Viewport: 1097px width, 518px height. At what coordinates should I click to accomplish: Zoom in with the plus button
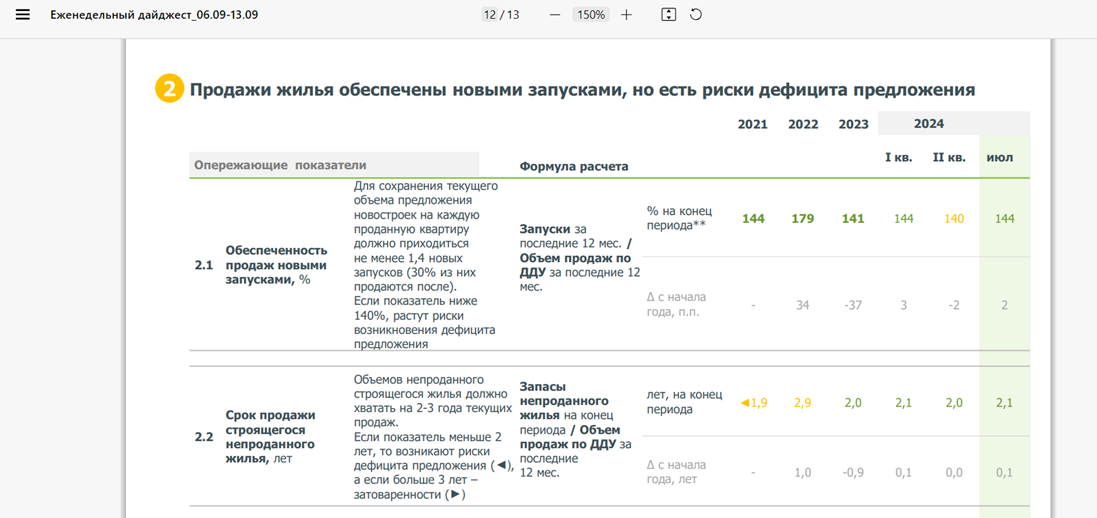(626, 15)
